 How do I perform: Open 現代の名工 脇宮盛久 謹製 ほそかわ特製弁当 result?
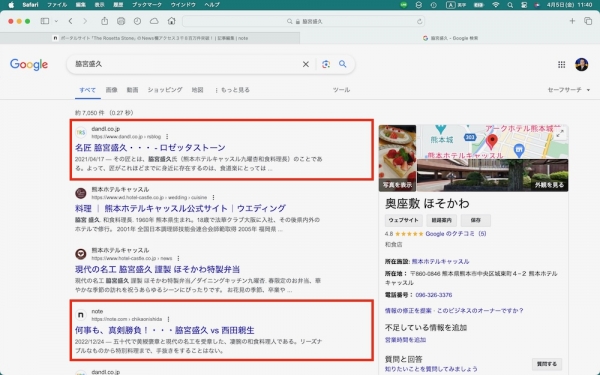pos(157,269)
